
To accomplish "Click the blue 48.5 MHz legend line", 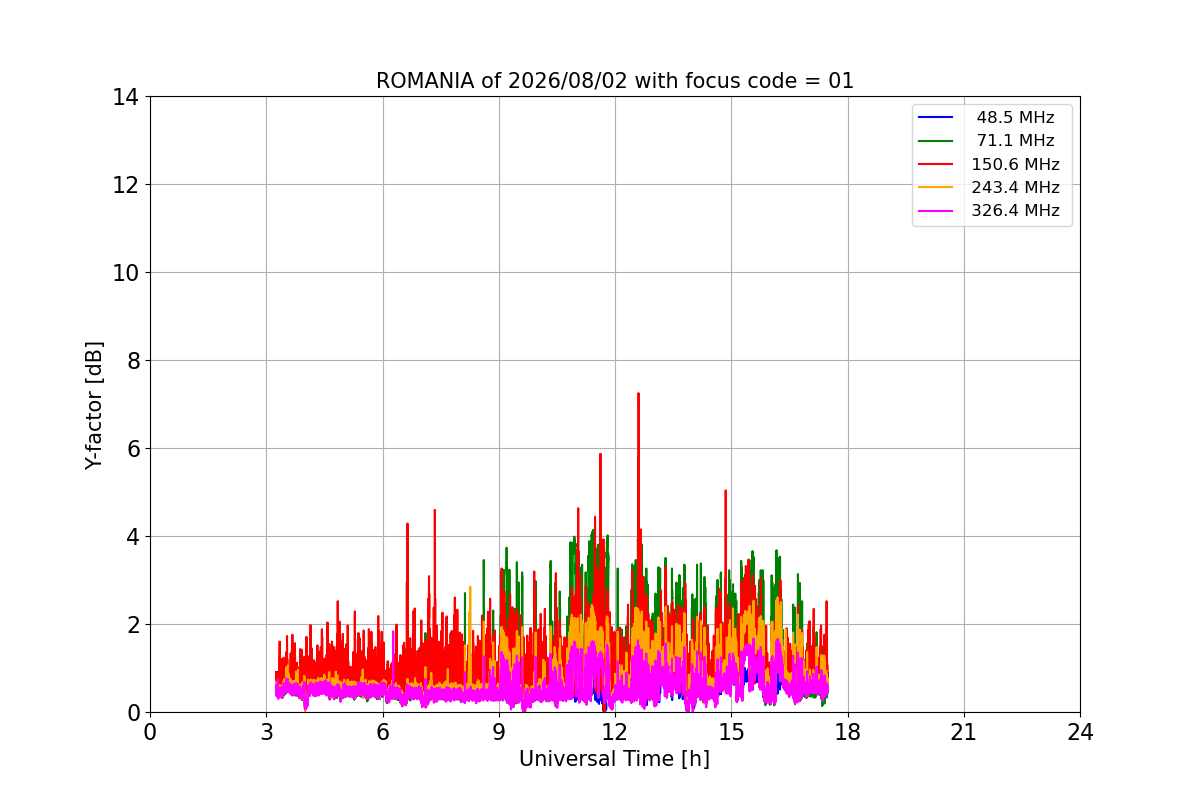I will pyautogui.click(x=936, y=118).
